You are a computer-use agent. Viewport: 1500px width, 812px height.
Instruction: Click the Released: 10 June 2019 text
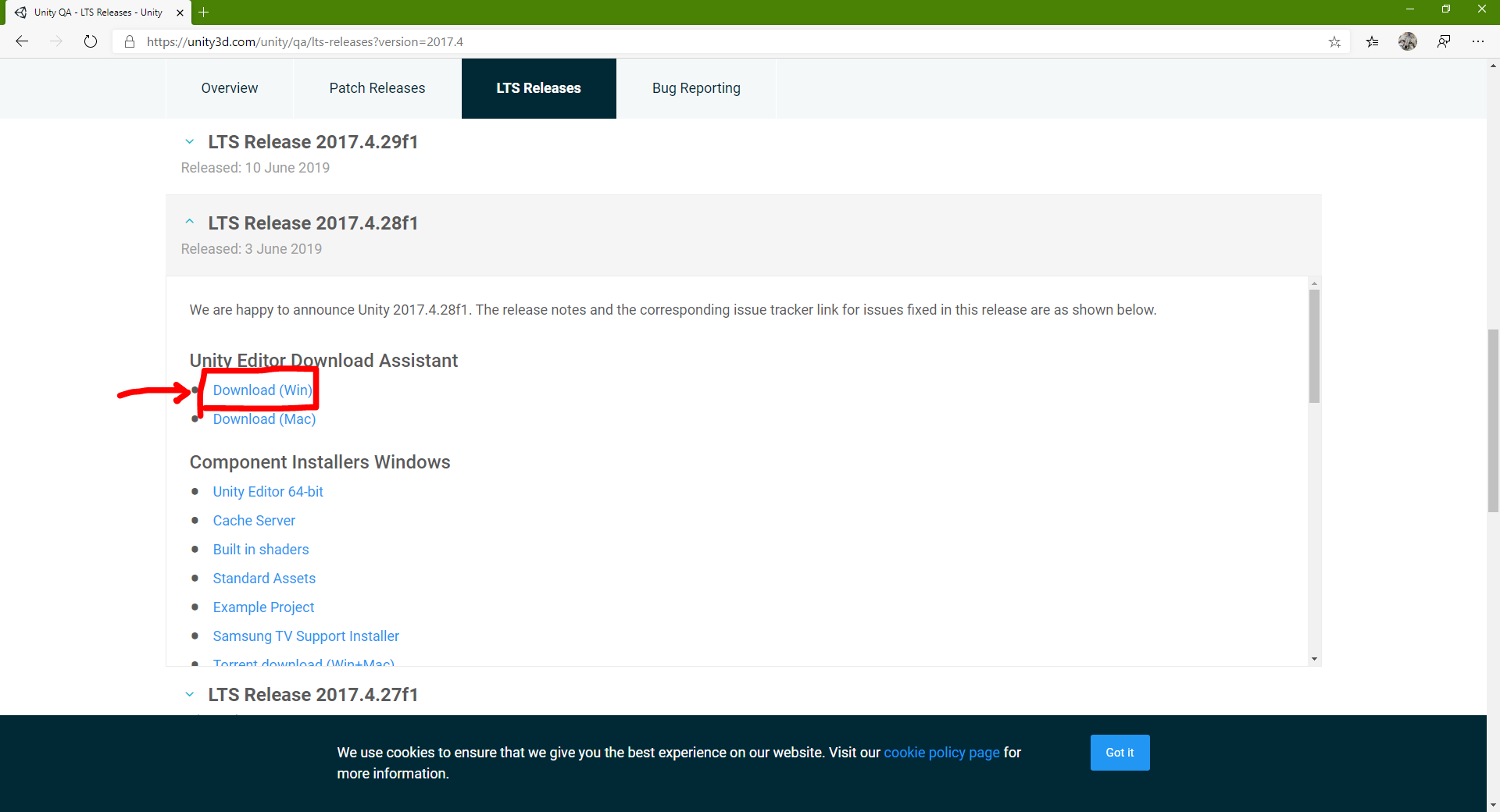(x=255, y=167)
